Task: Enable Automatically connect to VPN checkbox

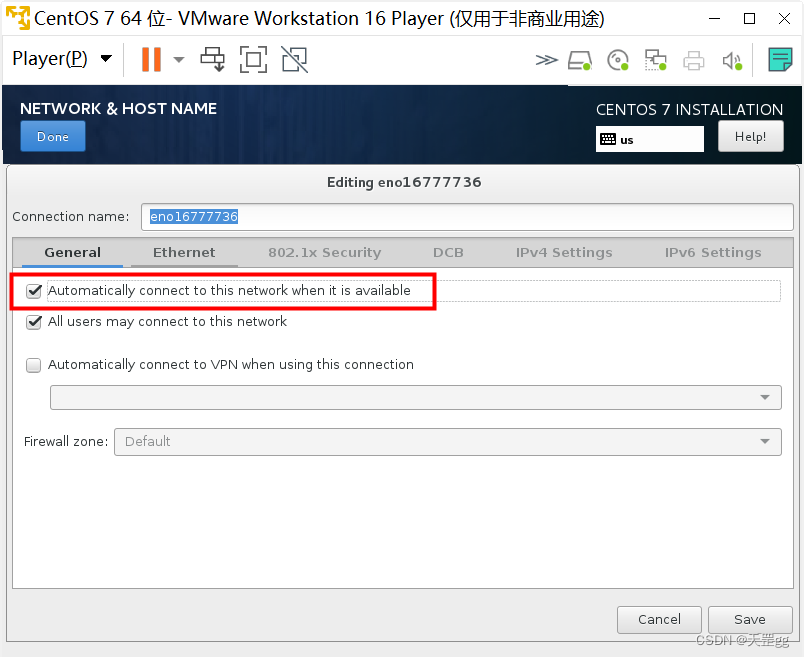Action: click(34, 365)
